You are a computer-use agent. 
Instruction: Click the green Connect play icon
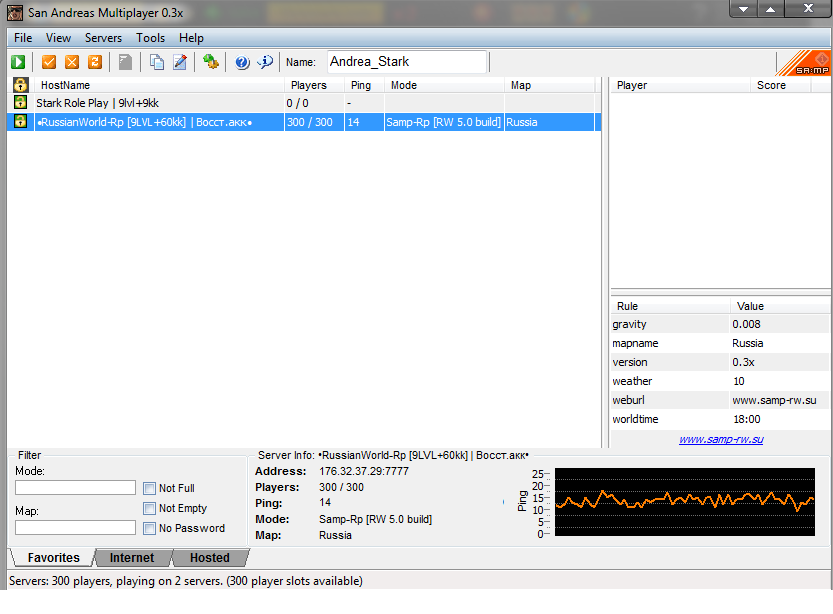coord(18,62)
